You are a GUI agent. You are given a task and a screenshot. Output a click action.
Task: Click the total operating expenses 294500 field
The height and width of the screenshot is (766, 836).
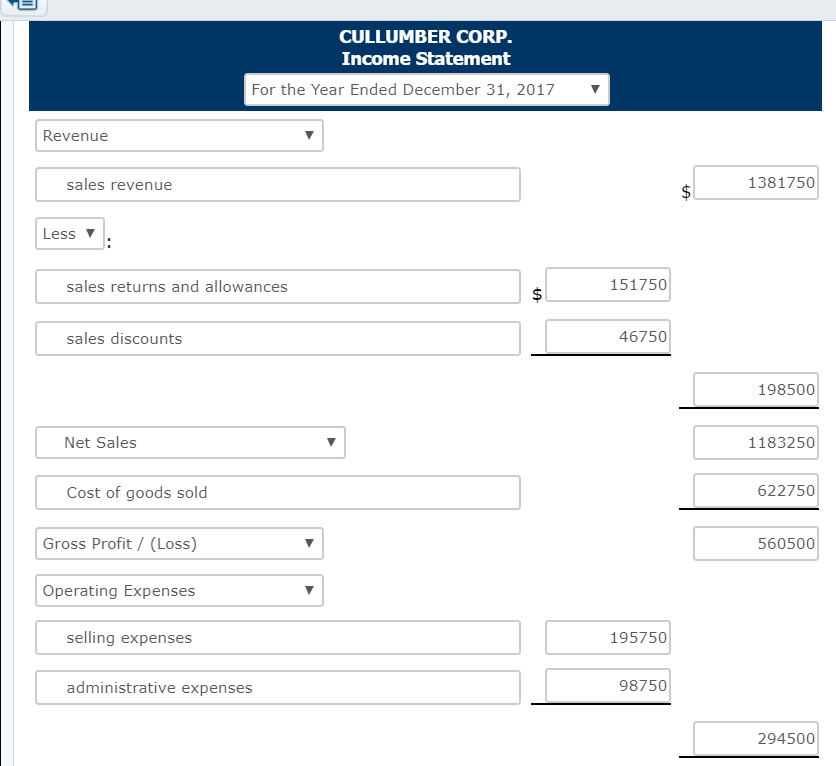[755, 738]
